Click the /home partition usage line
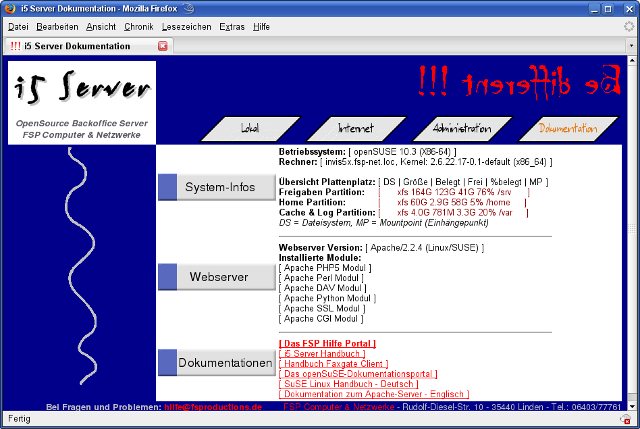 [x=453, y=202]
